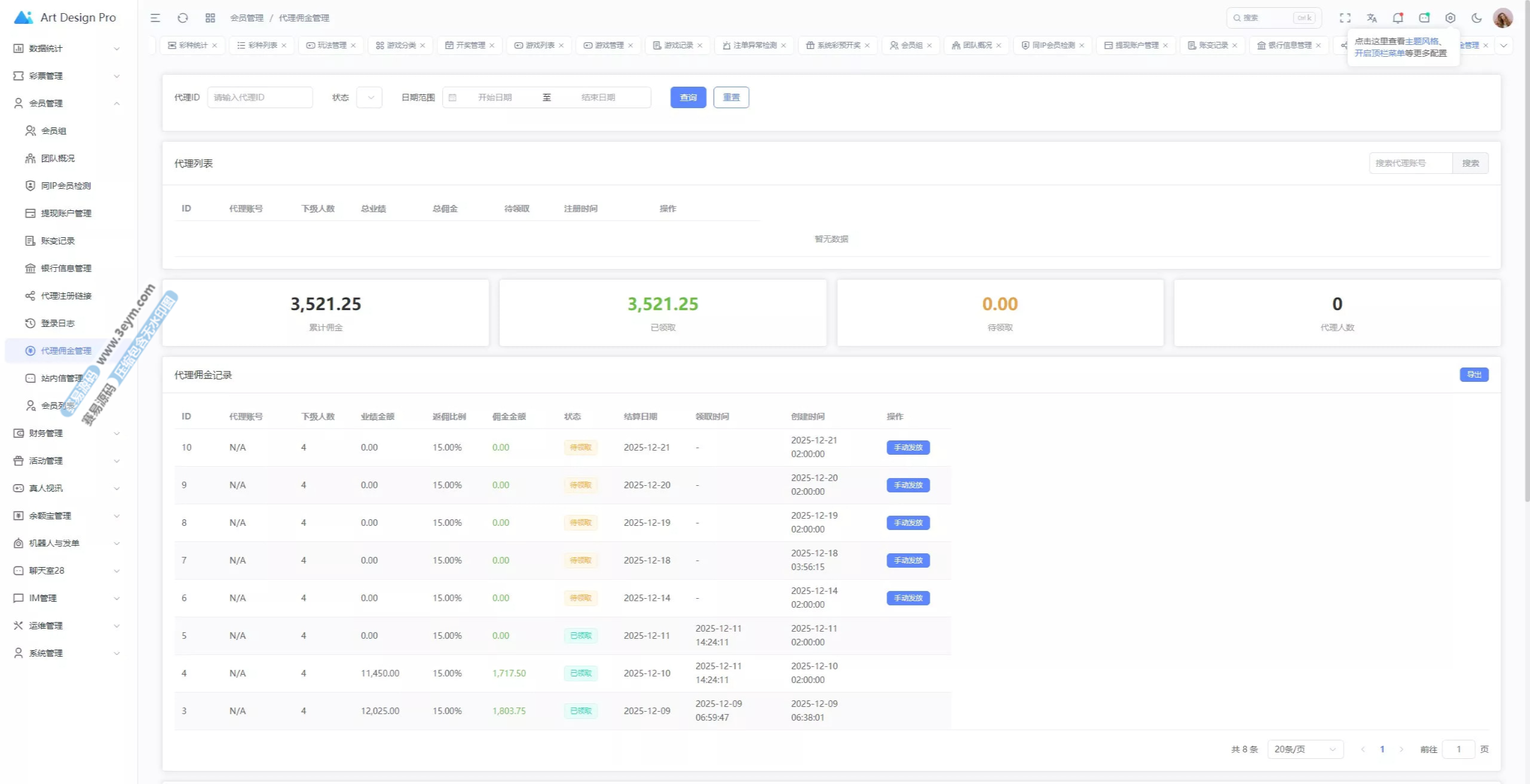Open the 状态 dropdown

pyautogui.click(x=369, y=97)
